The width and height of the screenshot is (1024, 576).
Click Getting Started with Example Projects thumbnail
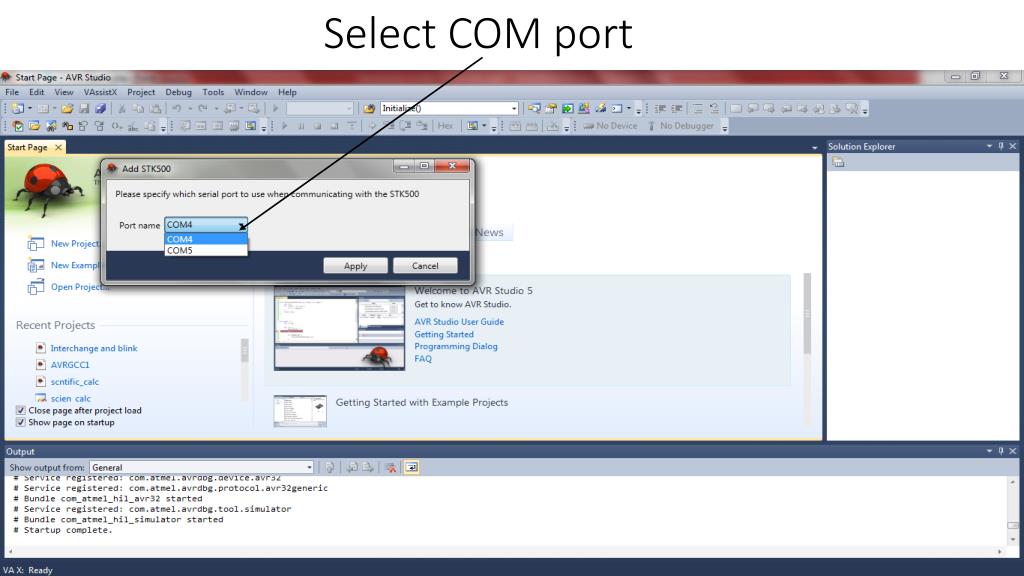(x=300, y=411)
